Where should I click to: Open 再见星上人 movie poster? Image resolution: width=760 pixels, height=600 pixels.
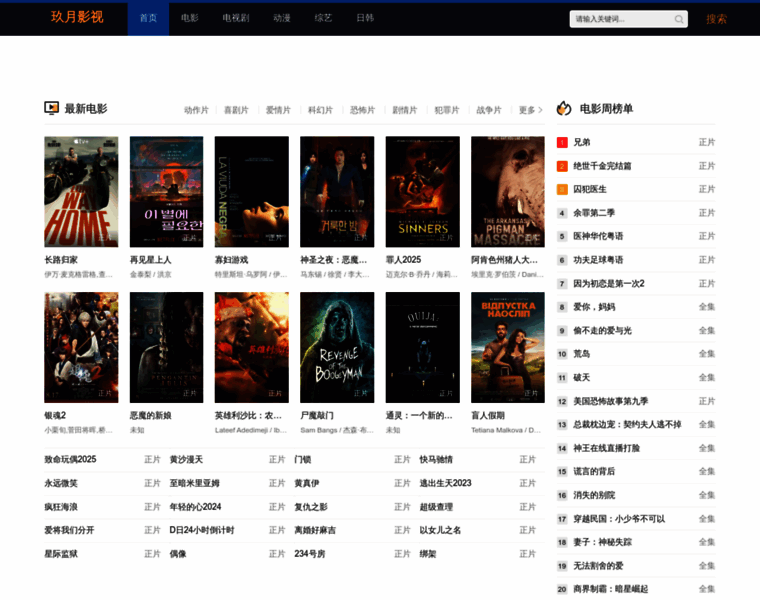pos(166,192)
